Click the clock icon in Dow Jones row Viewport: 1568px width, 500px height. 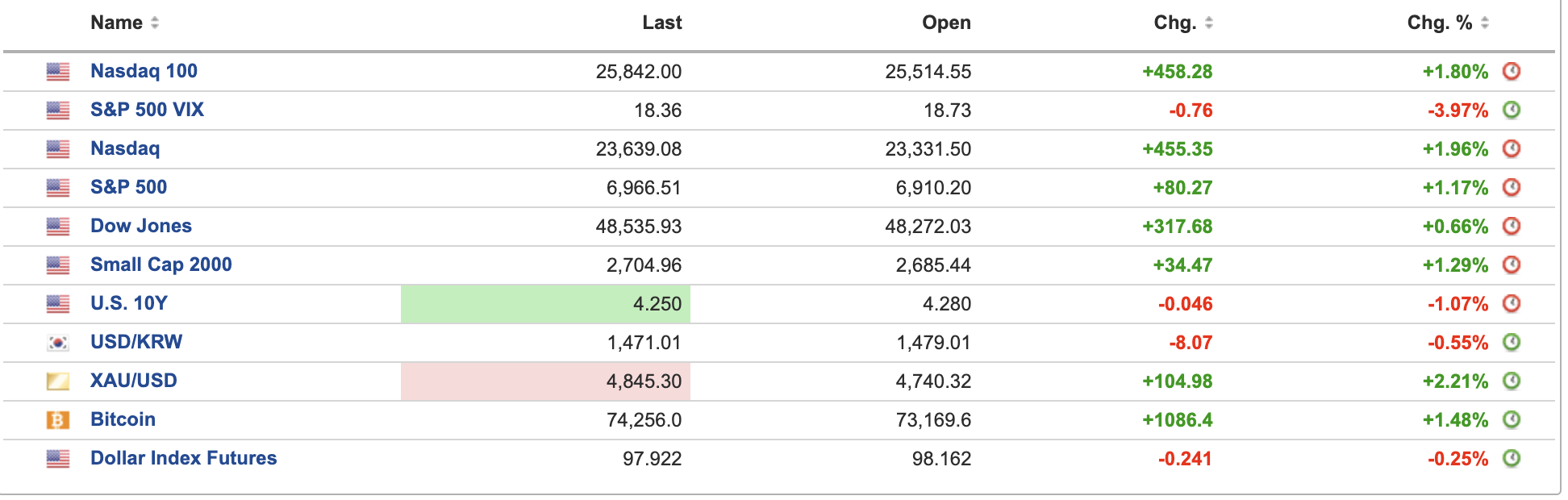pos(1511,227)
